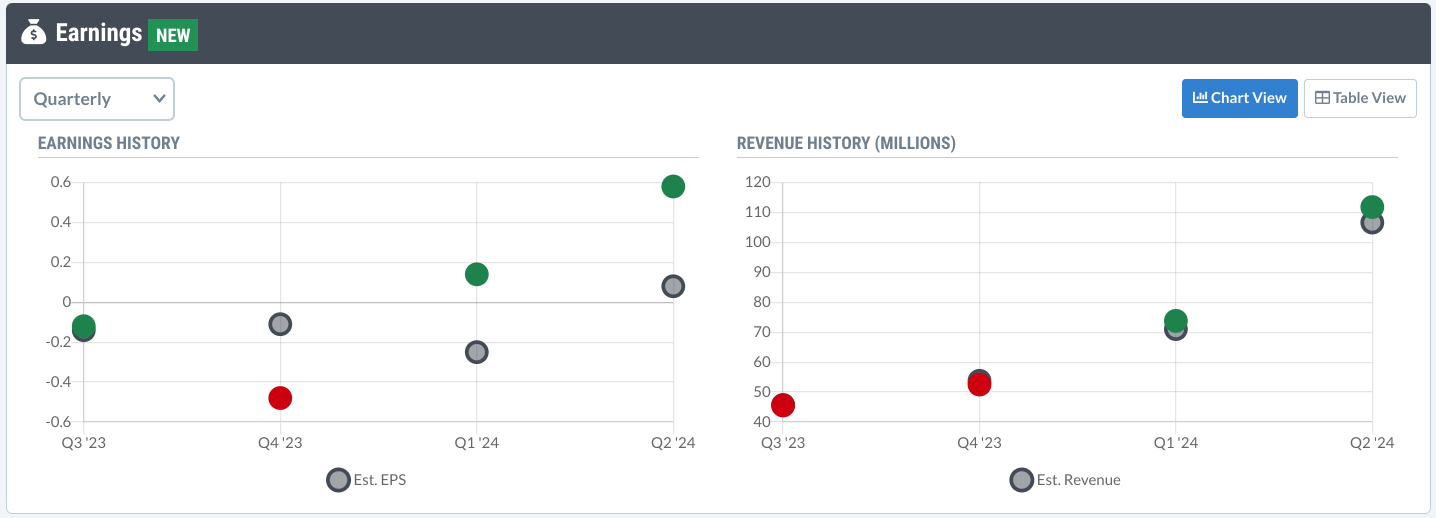
Task: Click the green Q2 '24 revenue point
Action: (x=1372, y=206)
